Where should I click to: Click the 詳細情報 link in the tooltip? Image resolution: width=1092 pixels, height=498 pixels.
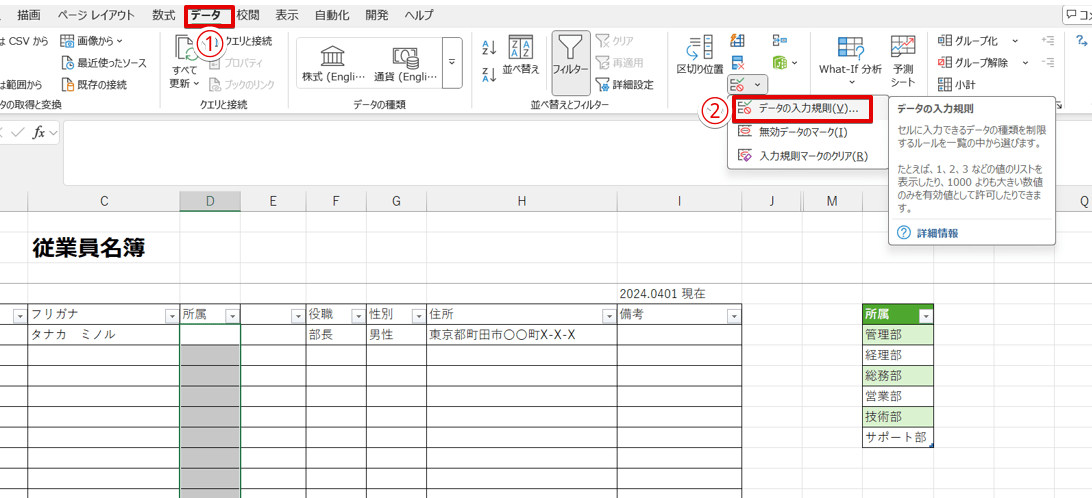pos(937,233)
